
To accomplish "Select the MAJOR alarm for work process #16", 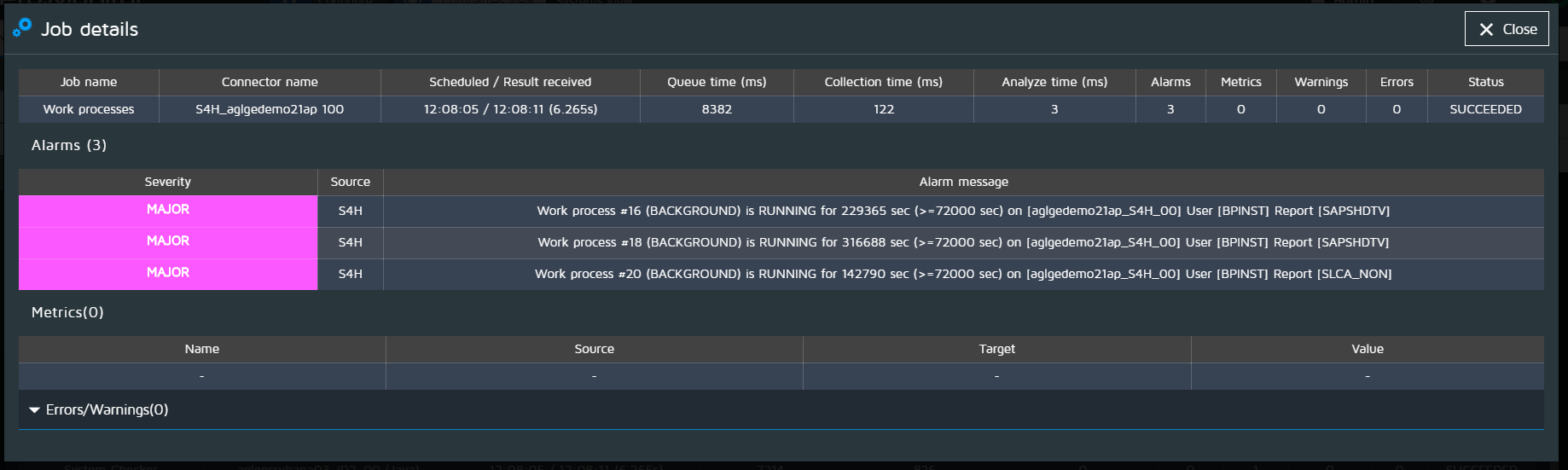I will pos(168,210).
